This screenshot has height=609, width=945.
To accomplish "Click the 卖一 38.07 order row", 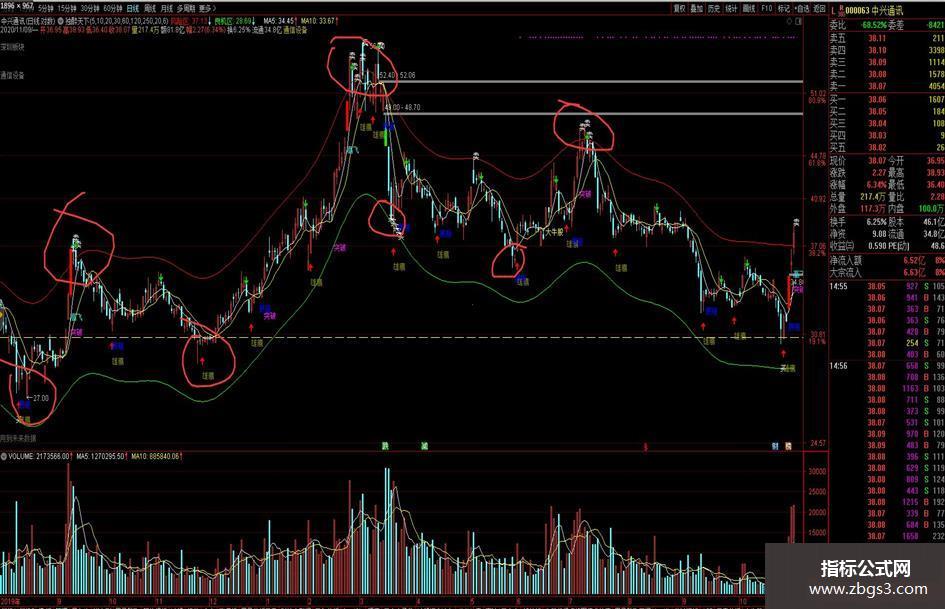I will pos(887,86).
